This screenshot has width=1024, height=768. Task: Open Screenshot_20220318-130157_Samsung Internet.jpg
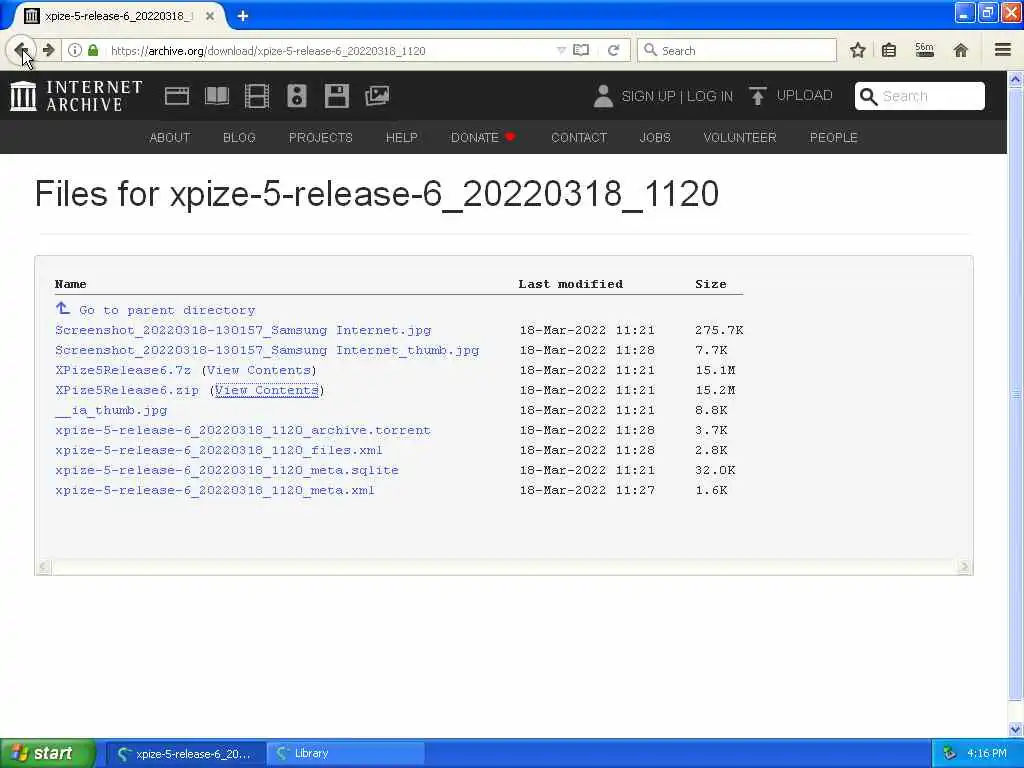243,330
